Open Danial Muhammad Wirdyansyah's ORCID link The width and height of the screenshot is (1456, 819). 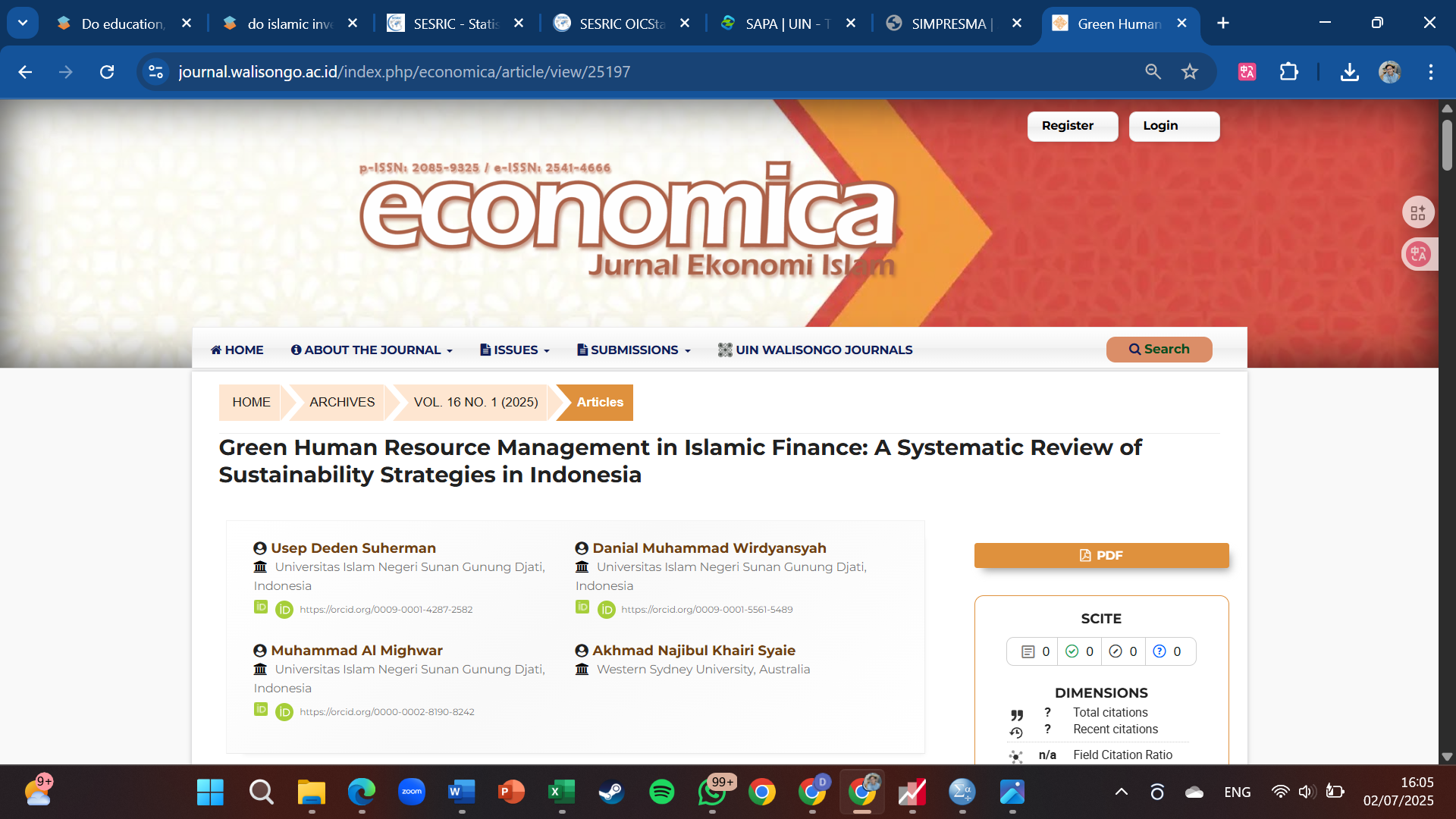click(706, 610)
